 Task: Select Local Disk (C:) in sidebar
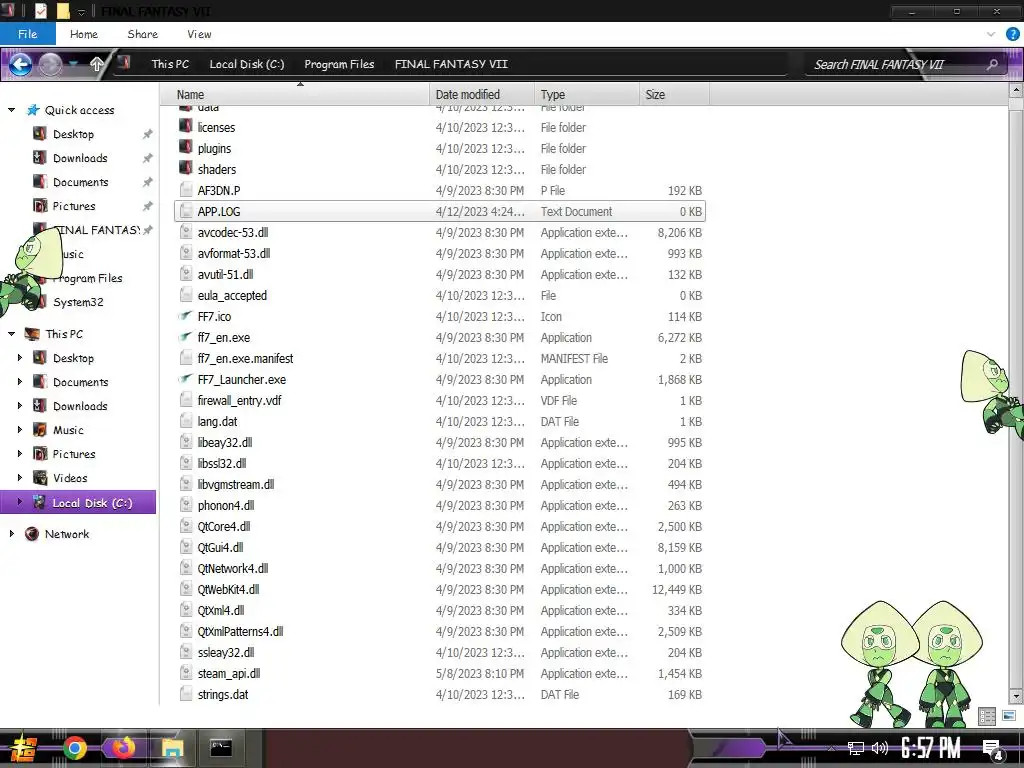tap(78, 502)
